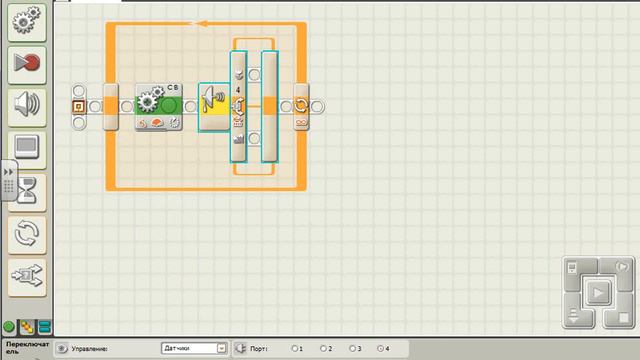The width and height of the screenshot is (640, 360).
Task: Click the program starting point icon
Action: (78, 107)
